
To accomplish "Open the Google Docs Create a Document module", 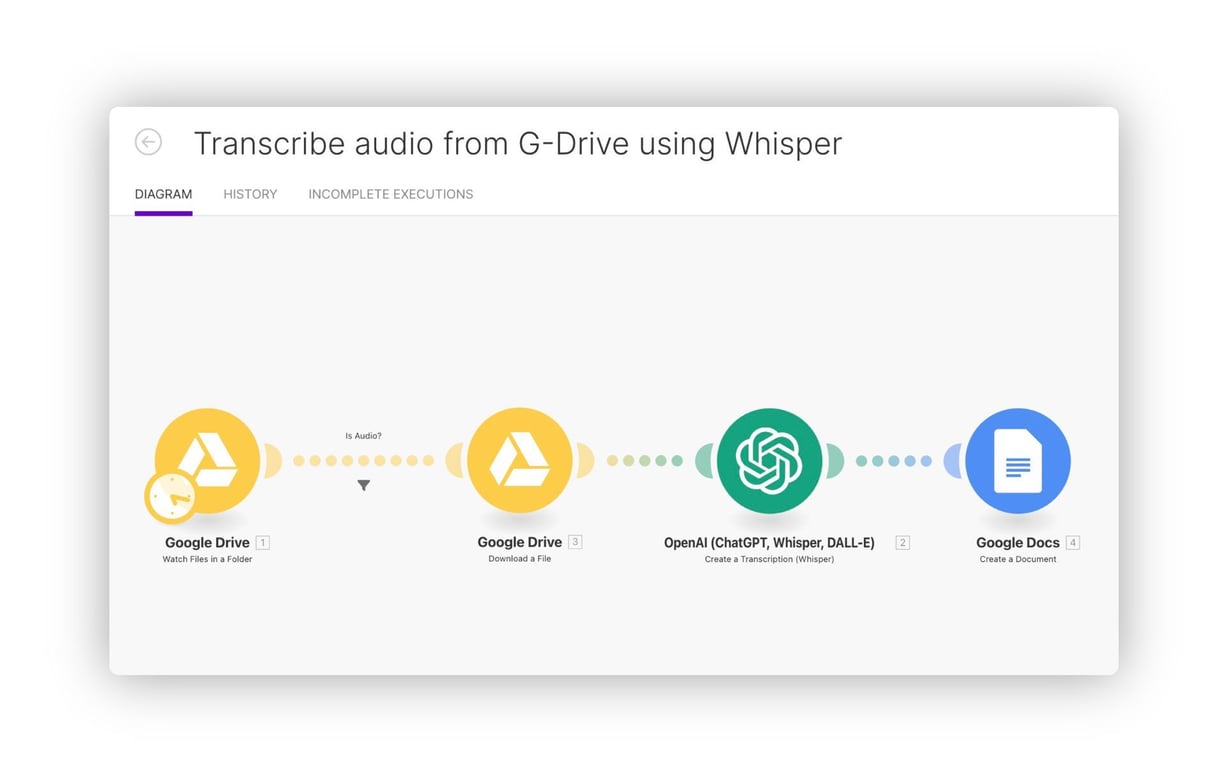I will (1018, 461).
